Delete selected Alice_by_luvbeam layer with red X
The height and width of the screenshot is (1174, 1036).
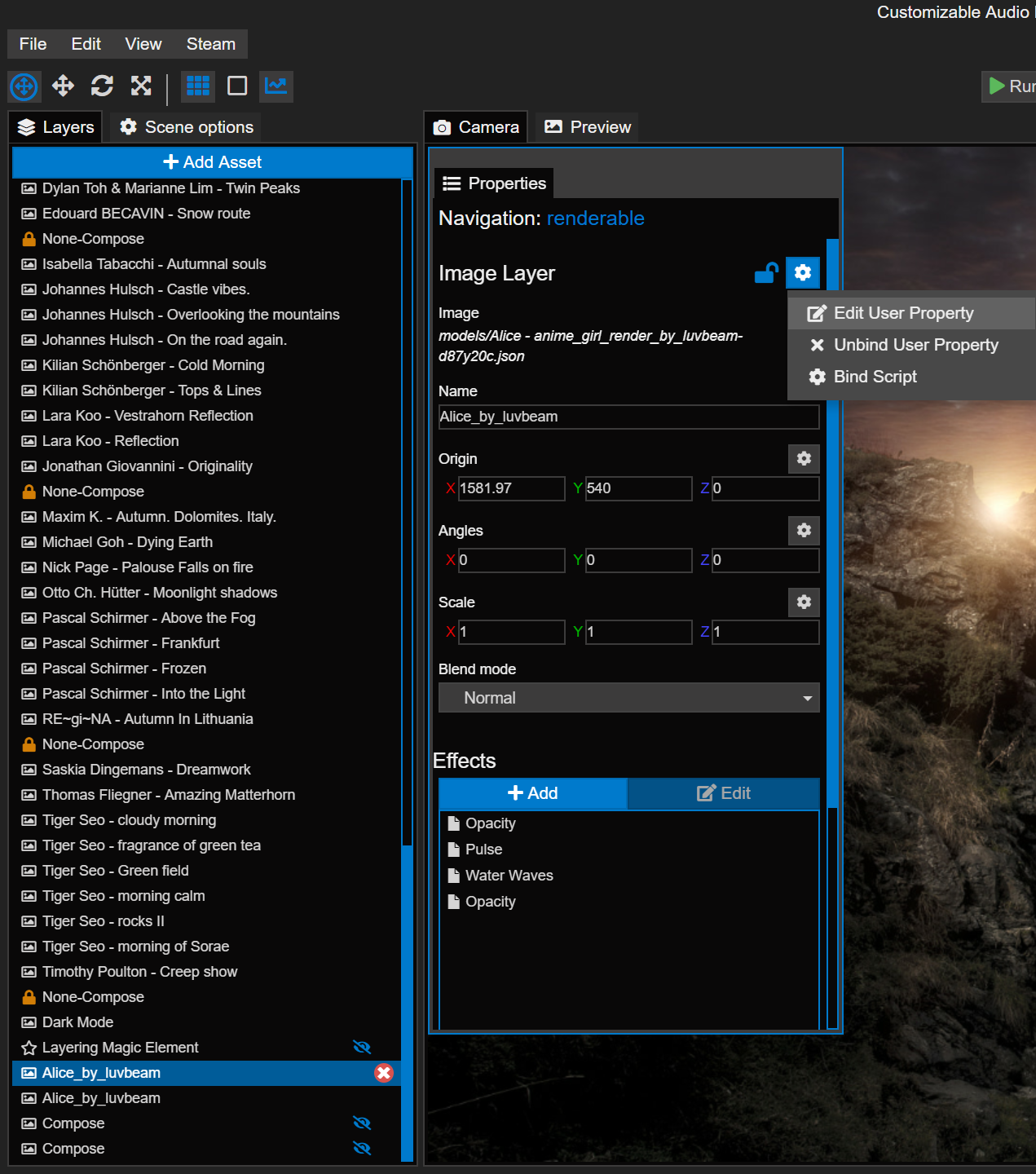pos(383,1073)
